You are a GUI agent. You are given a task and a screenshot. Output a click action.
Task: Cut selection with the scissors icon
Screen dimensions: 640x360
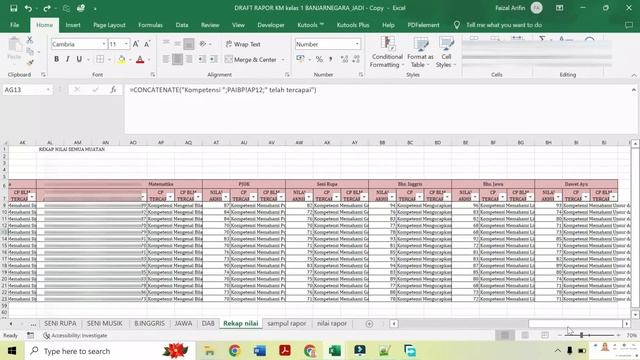[30, 40]
